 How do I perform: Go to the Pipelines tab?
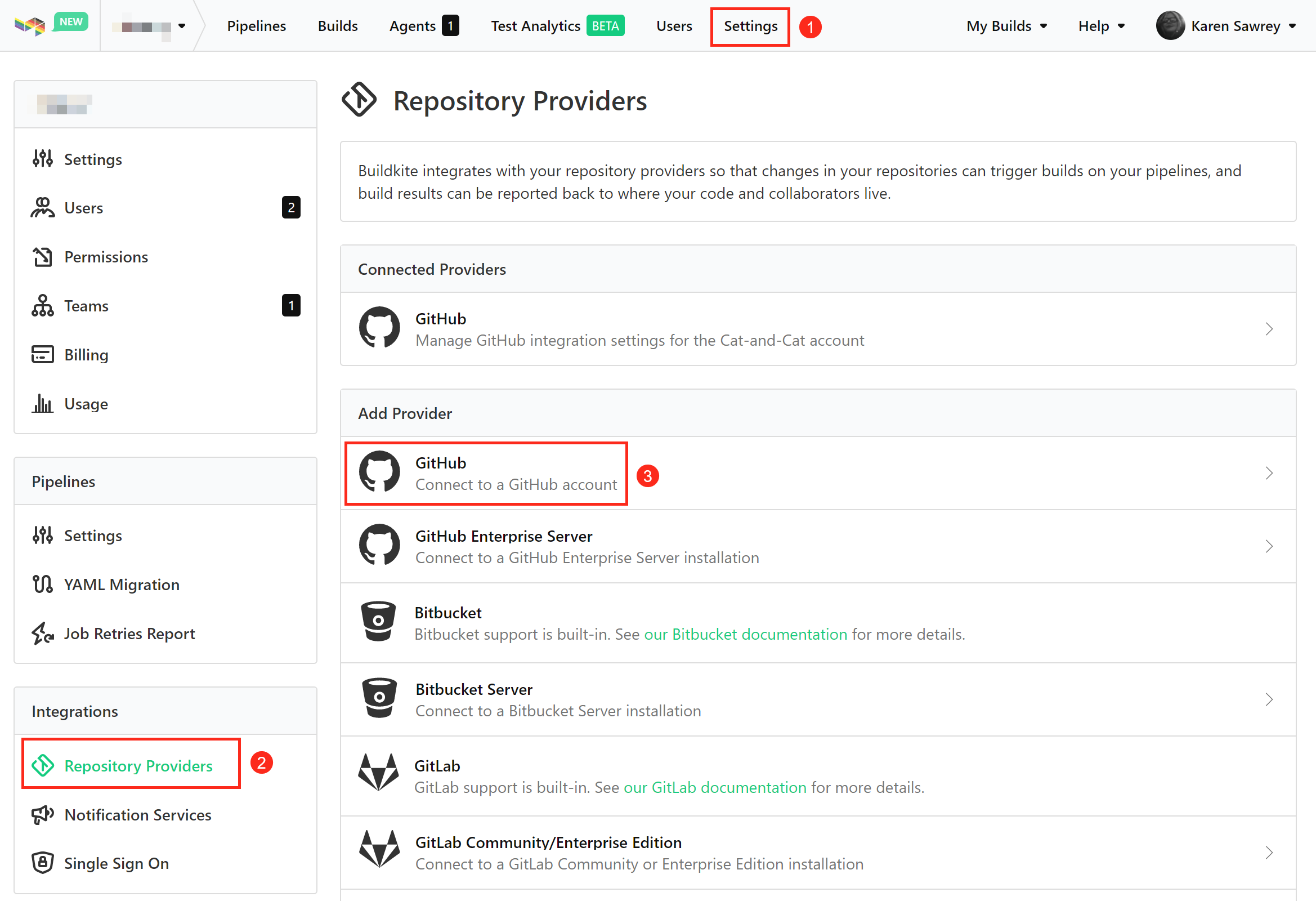point(257,26)
